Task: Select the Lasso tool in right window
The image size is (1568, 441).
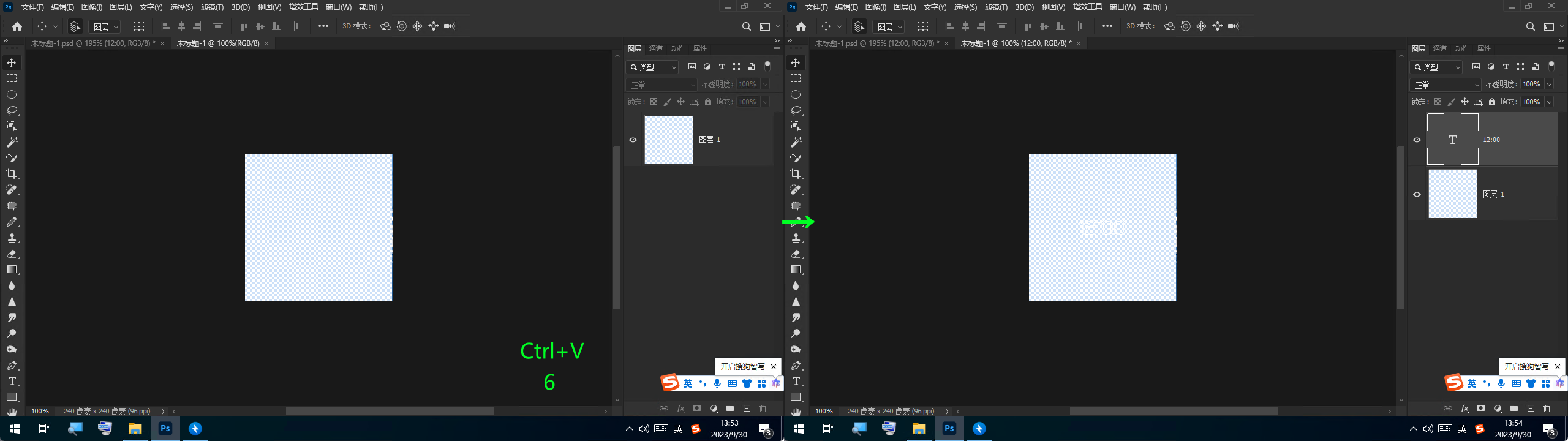Action: click(796, 110)
